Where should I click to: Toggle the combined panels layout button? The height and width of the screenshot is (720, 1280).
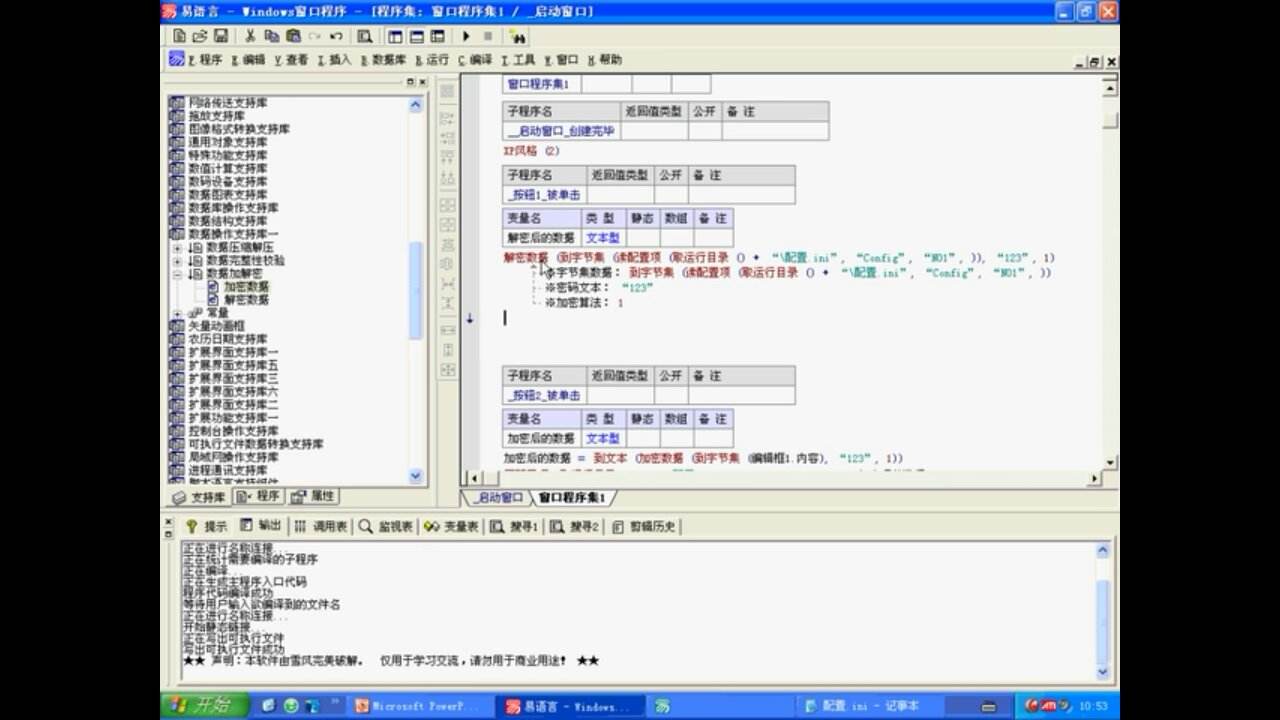(437, 36)
